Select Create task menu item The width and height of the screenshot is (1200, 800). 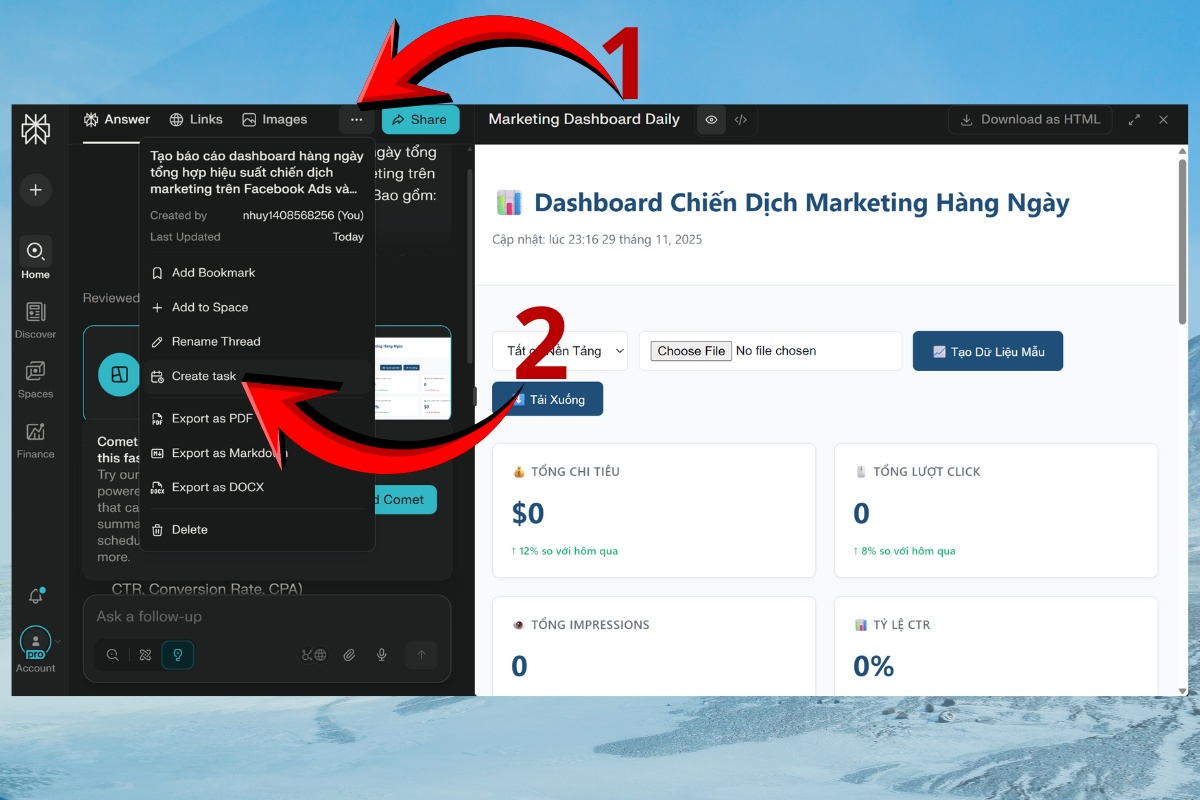click(257, 376)
